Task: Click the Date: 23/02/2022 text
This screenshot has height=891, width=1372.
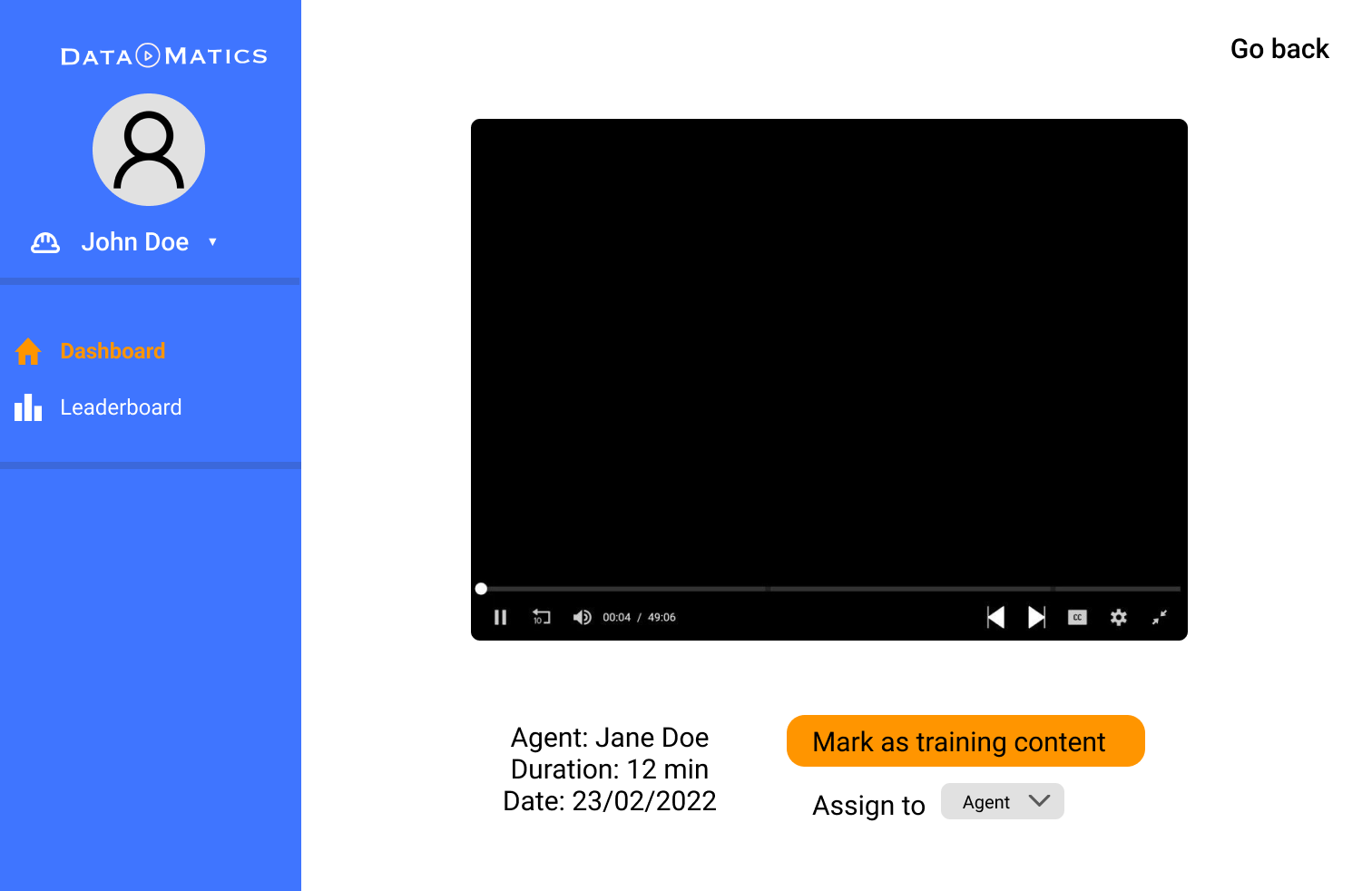Action: coord(610,801)
